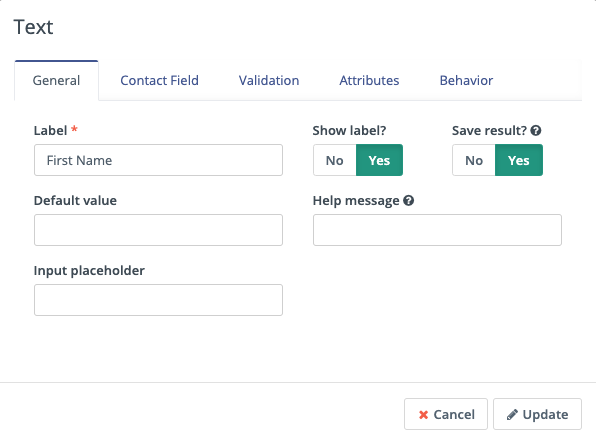
Task: Click the Update button
Action: pyautogui.click(x=537, y=414)
